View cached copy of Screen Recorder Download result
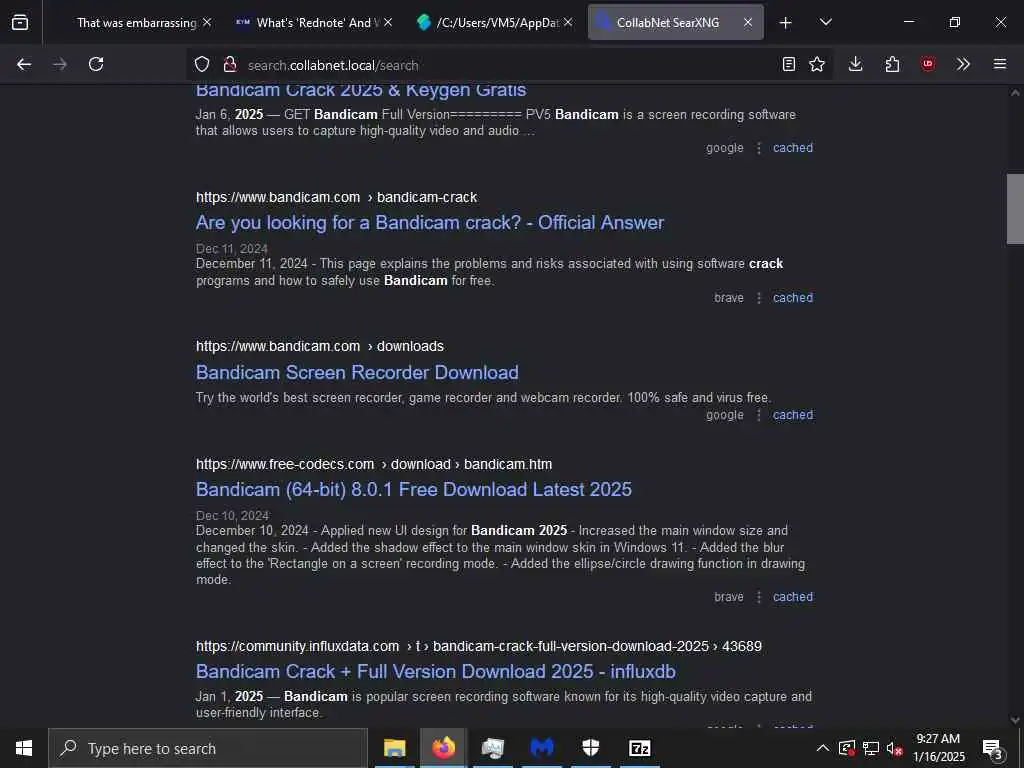Image resolution: width=1024 pixels, height=768 pixels. pyautogui.click(x=793, y=415)
